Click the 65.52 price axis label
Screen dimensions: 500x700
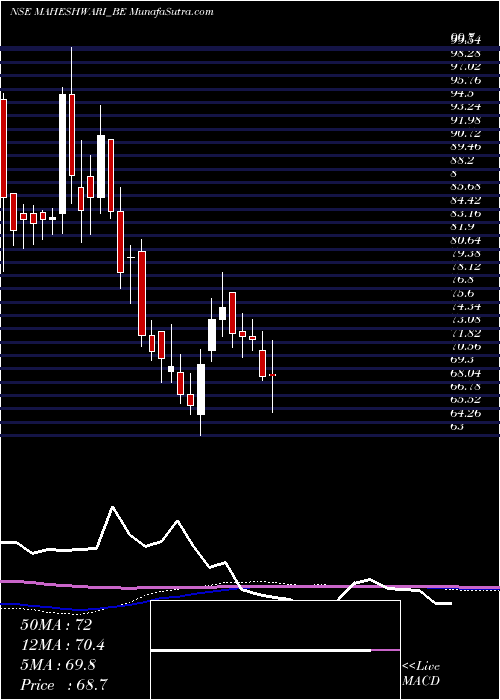pyautogui.click(x=466, y=400)
